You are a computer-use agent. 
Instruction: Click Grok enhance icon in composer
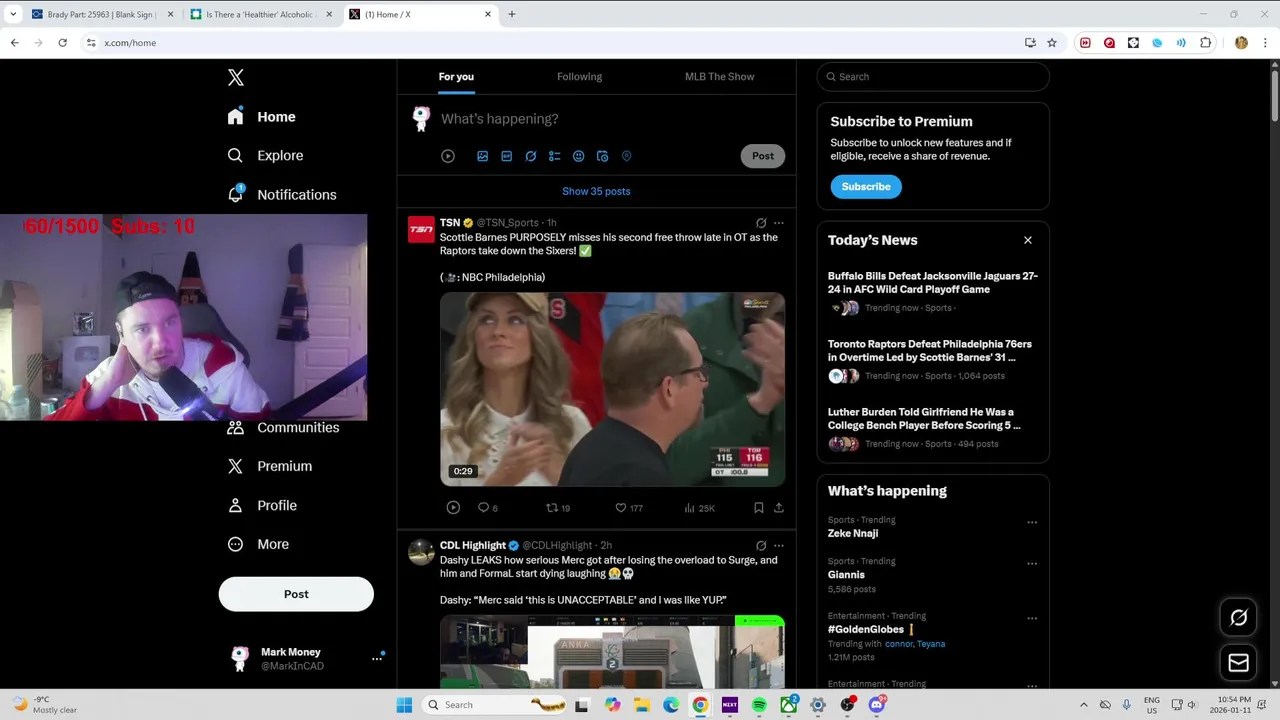pyautogui.click(x=530, y=156)
